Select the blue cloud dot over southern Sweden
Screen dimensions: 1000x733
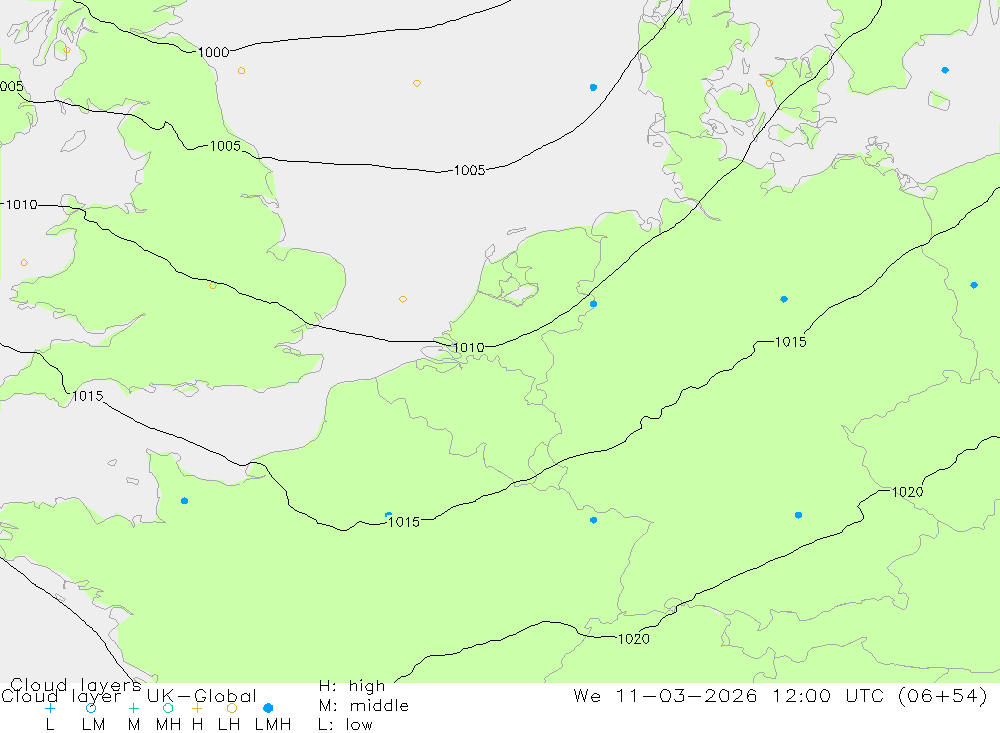[x=945, y=70]
